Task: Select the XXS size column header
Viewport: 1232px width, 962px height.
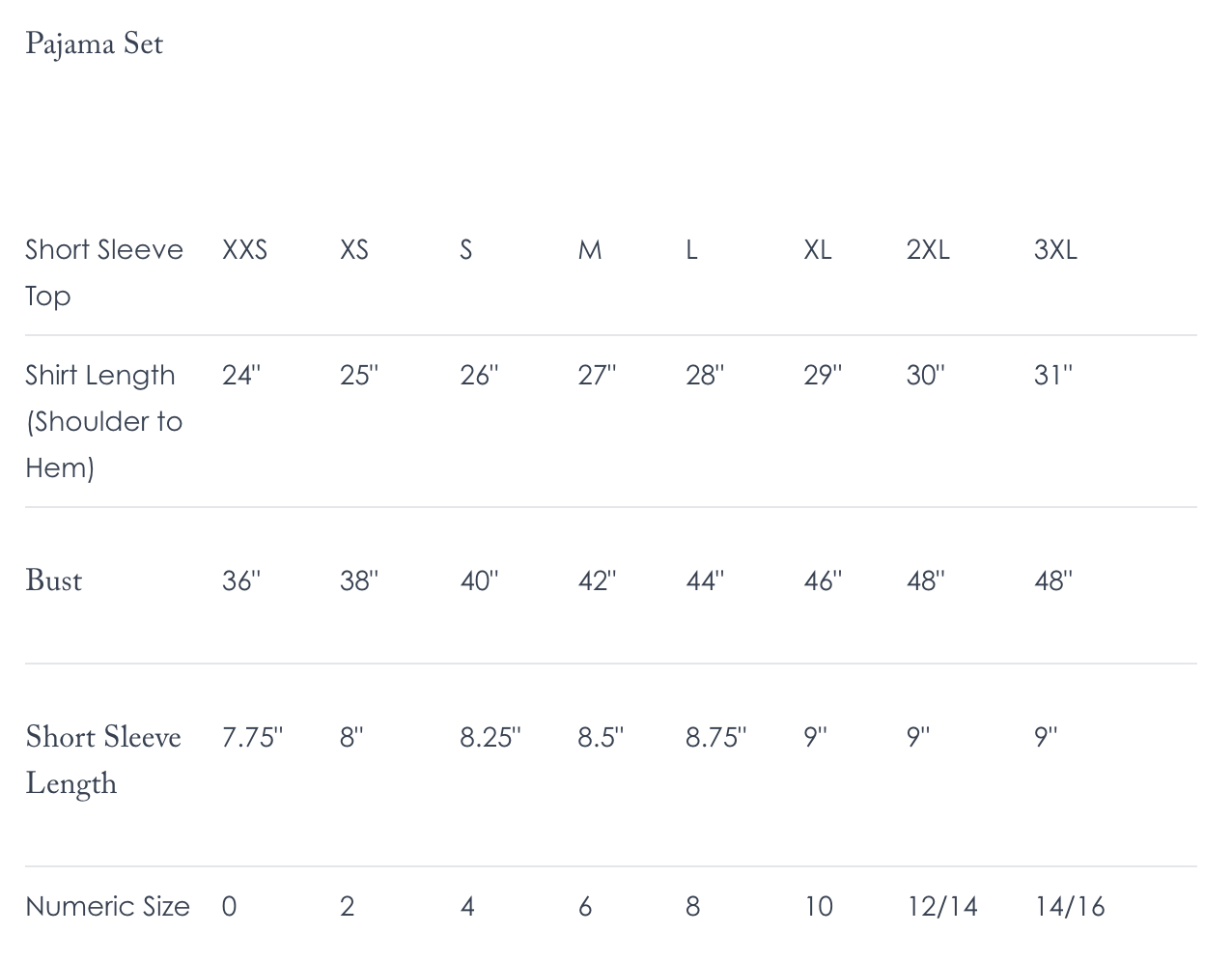Action: (244, 250)
